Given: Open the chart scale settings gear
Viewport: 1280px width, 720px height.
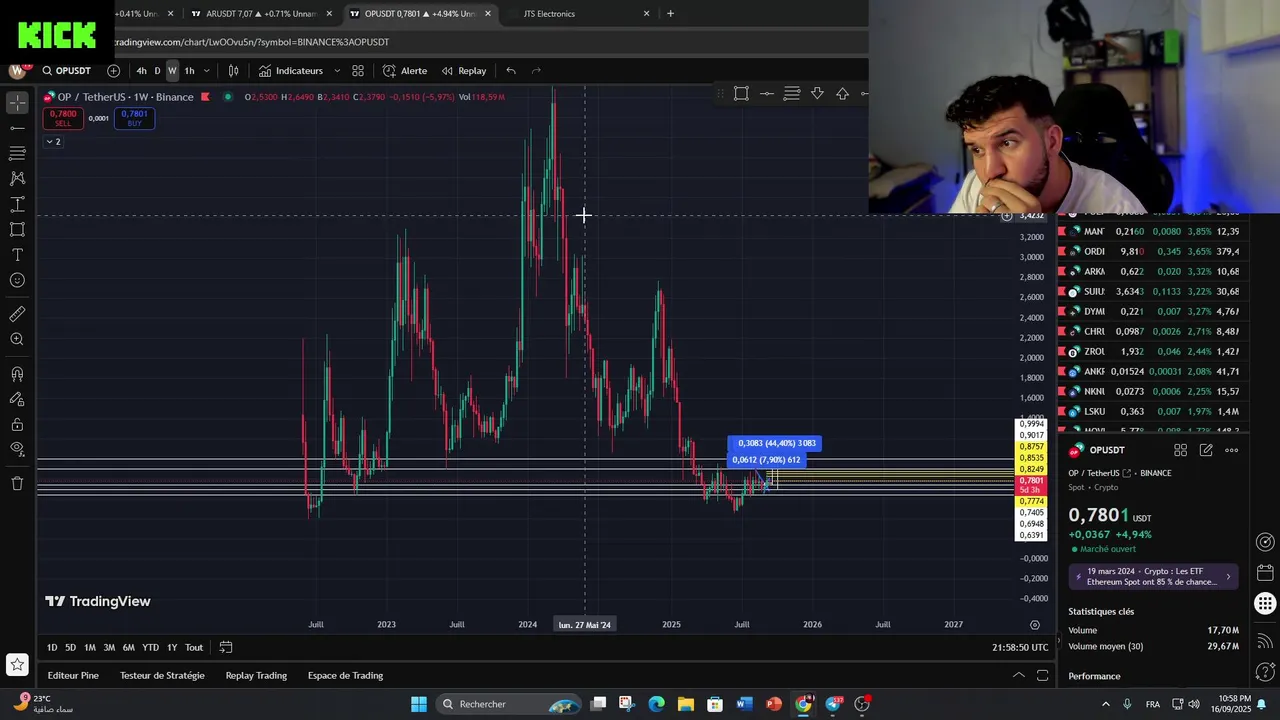Looking at the screenshot, I should [1035, 624].
